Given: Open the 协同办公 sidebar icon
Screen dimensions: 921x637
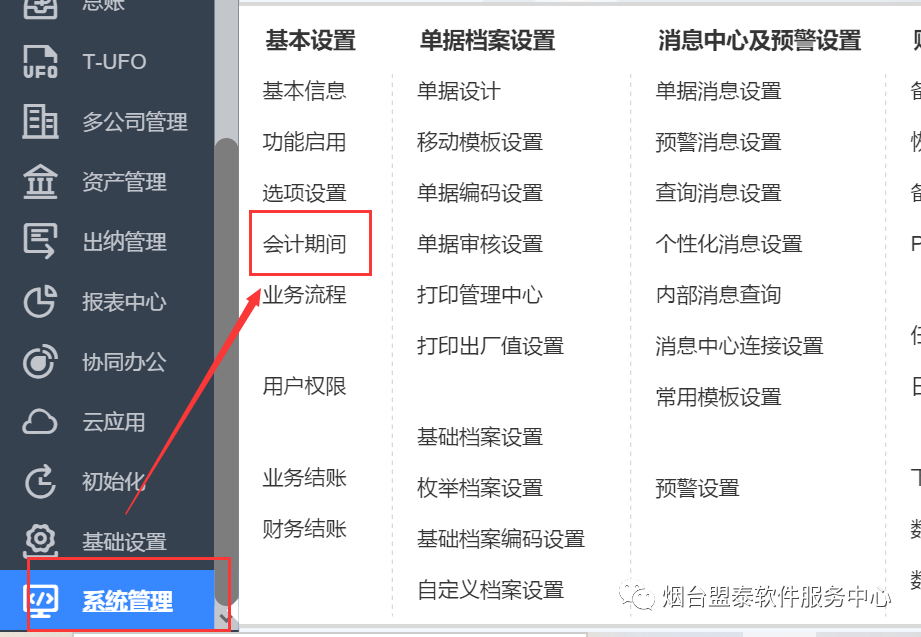Looking at the screenshot, I should coord(40,361).
